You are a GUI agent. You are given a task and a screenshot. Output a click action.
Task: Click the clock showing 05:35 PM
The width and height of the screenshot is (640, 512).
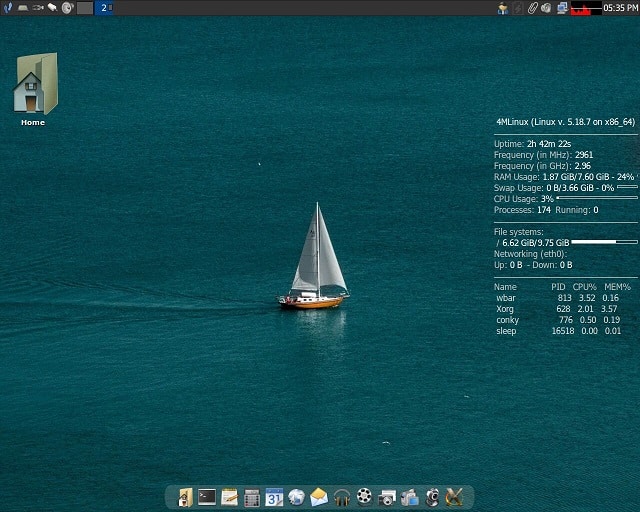621,8
